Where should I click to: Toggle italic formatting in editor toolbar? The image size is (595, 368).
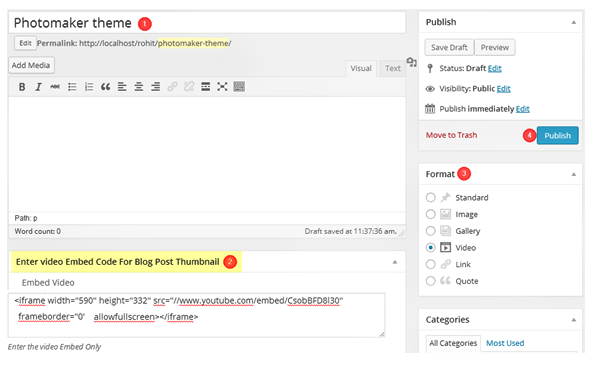coord(38,87)
